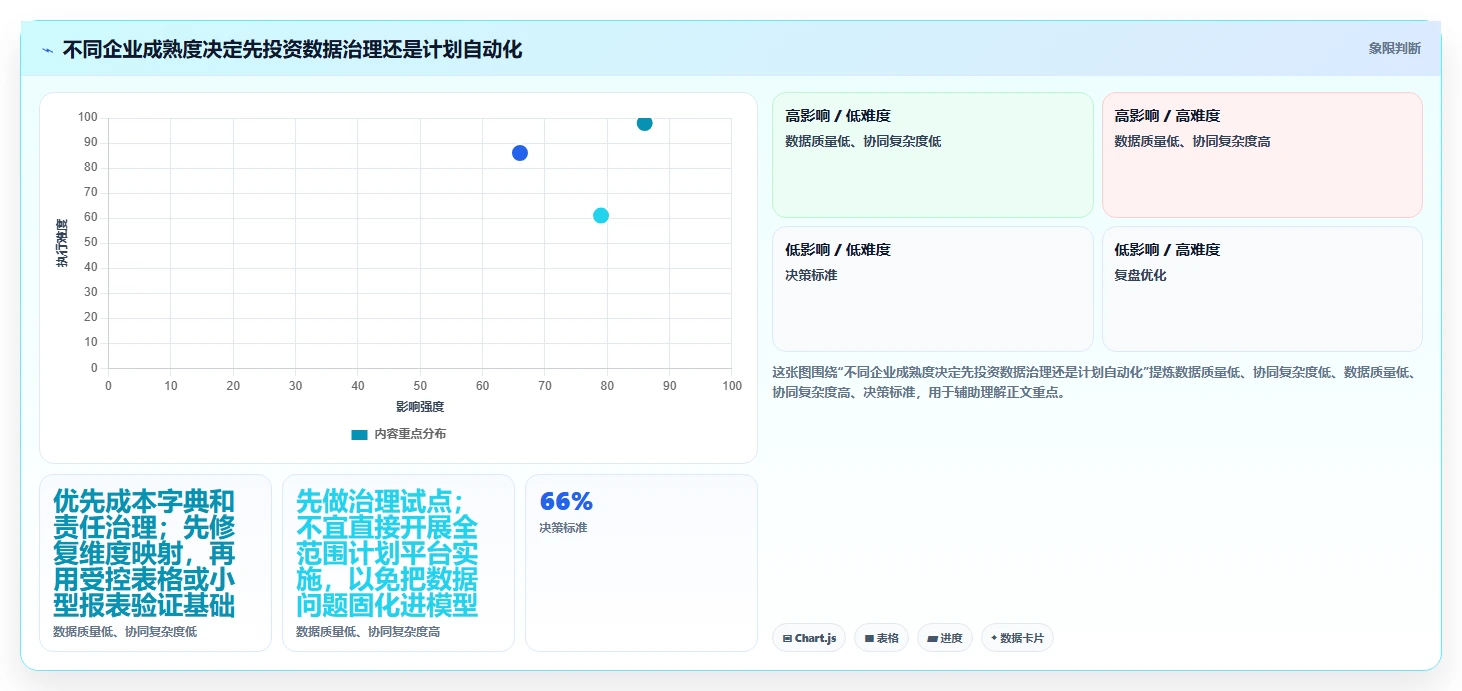Viewport: 1462px width, 691px height.
Task: Click the 66% value
Action: 566,502
